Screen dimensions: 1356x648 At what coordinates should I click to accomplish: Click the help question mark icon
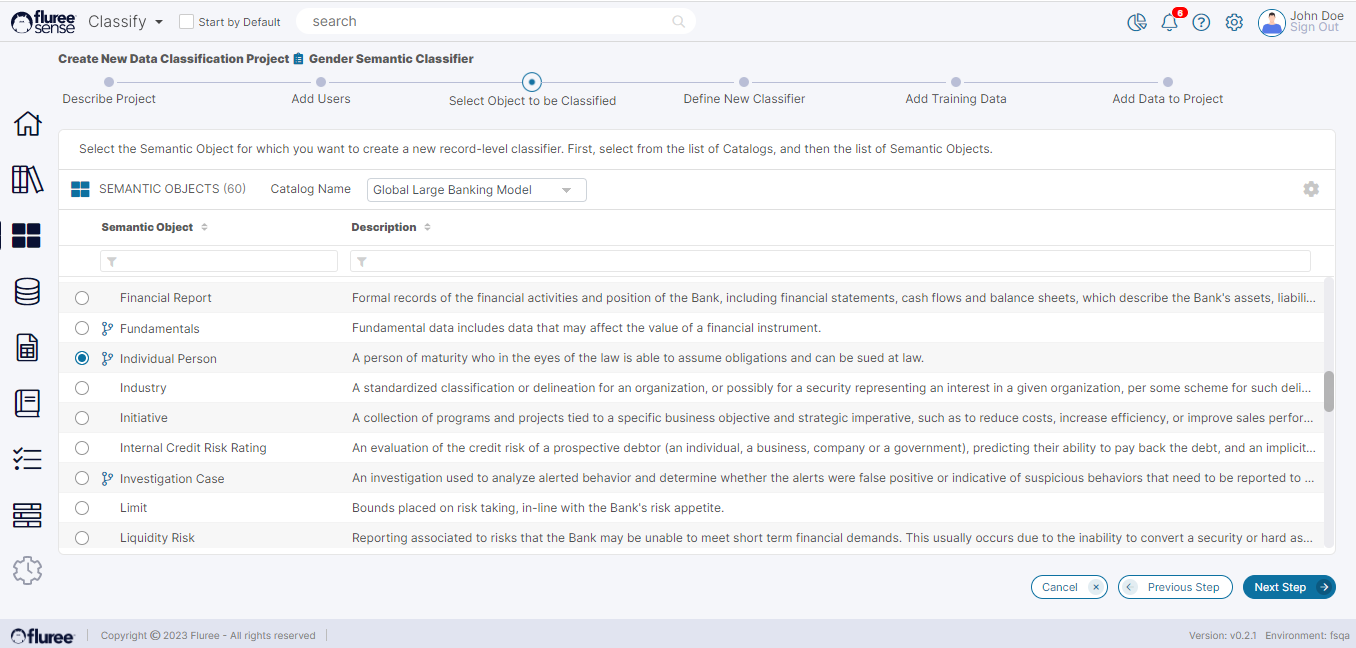click(x=1201, y=22)
